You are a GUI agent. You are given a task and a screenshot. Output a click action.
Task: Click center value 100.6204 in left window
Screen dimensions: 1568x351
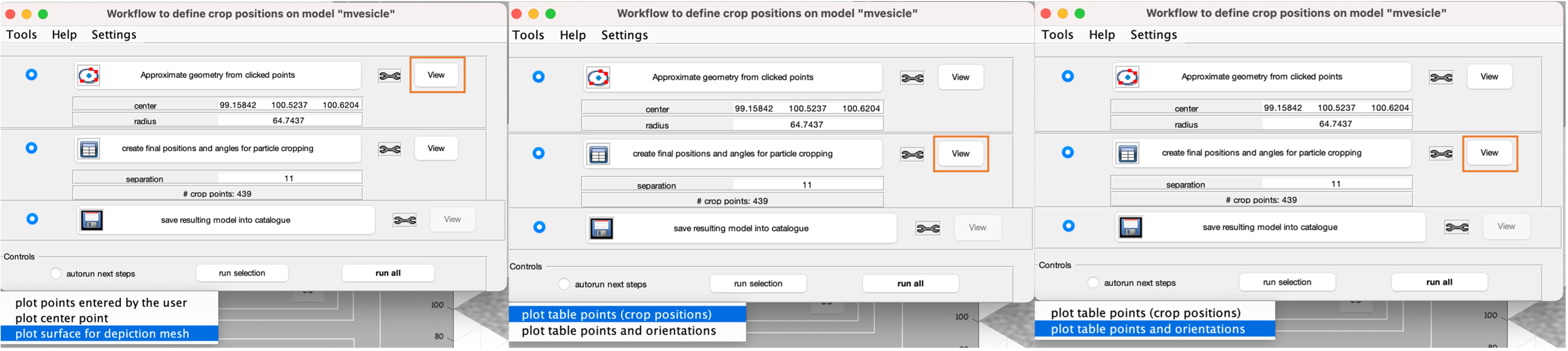(x=341, y=105)
